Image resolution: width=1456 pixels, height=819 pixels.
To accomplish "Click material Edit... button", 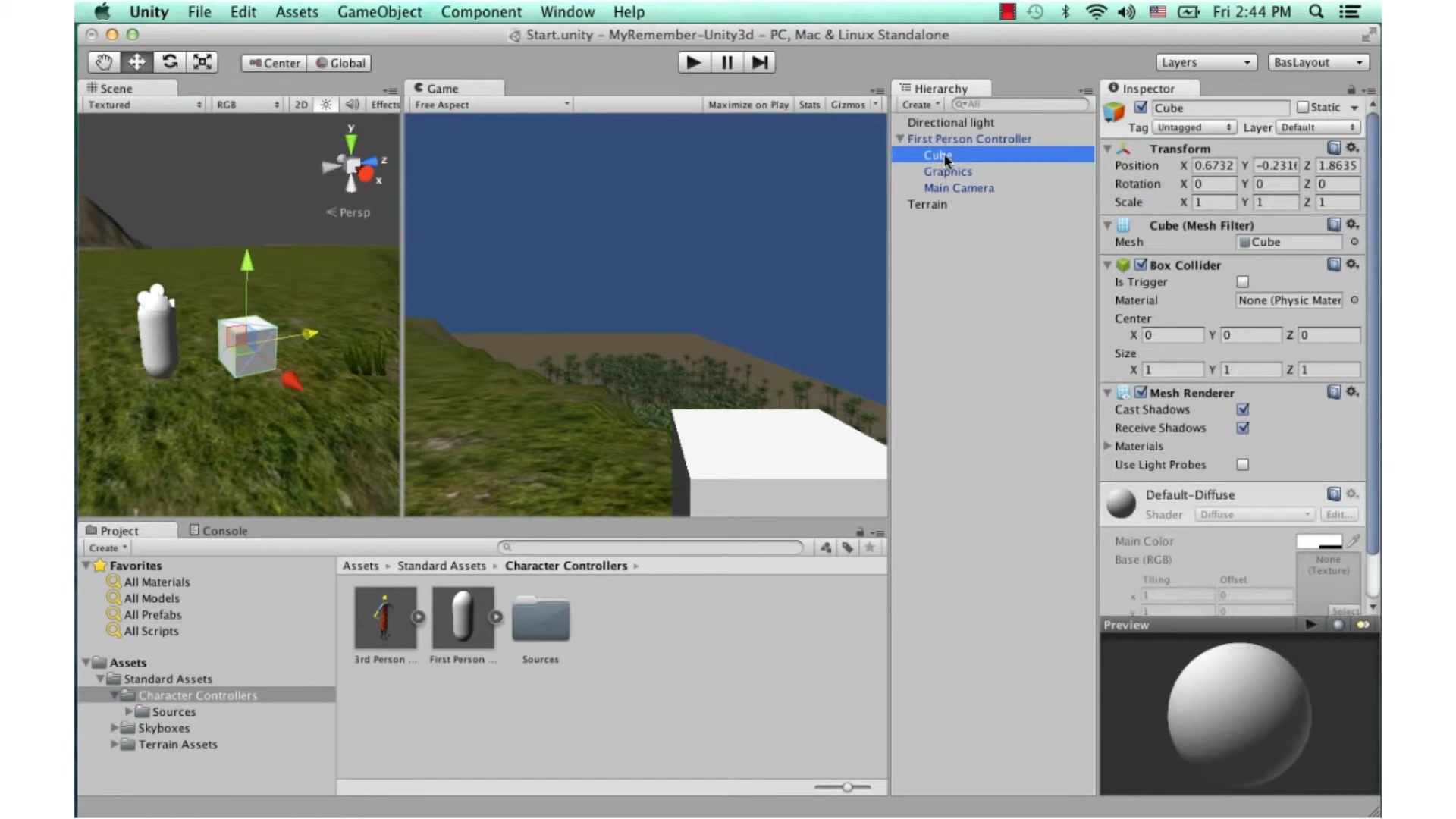I will pos(1339,514).
